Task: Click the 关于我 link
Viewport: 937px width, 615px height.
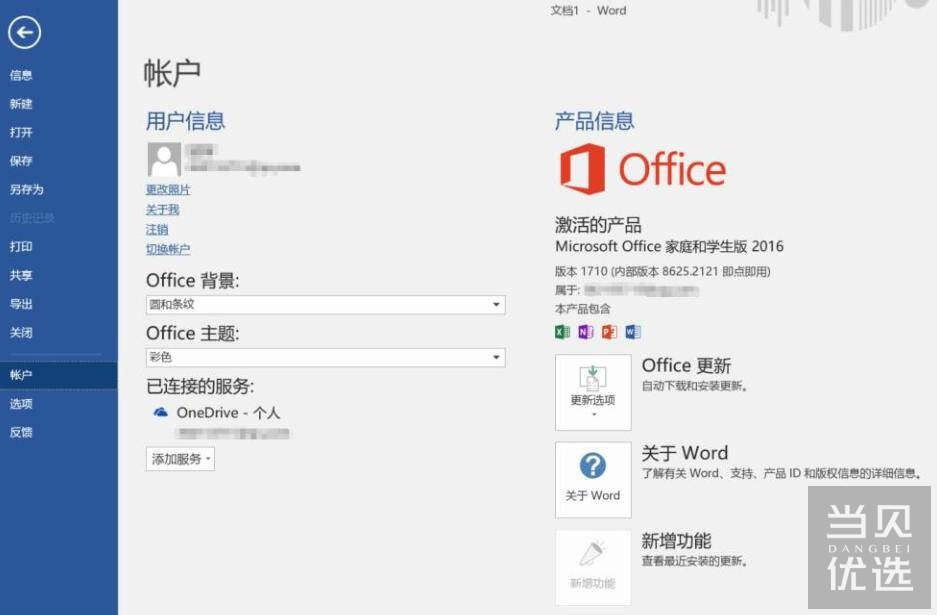Action: [x=163, y=209]
